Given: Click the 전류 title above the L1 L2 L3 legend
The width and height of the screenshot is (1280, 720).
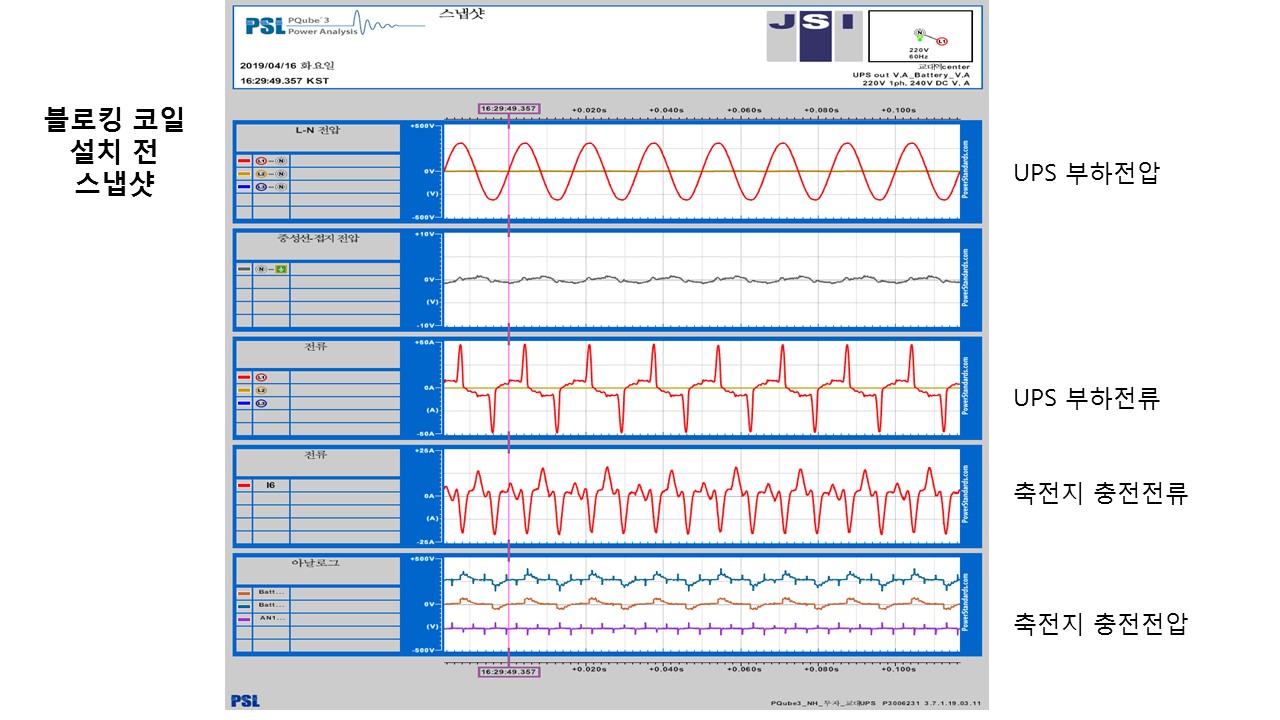Looking at the screenshot, I should [317, 347].
